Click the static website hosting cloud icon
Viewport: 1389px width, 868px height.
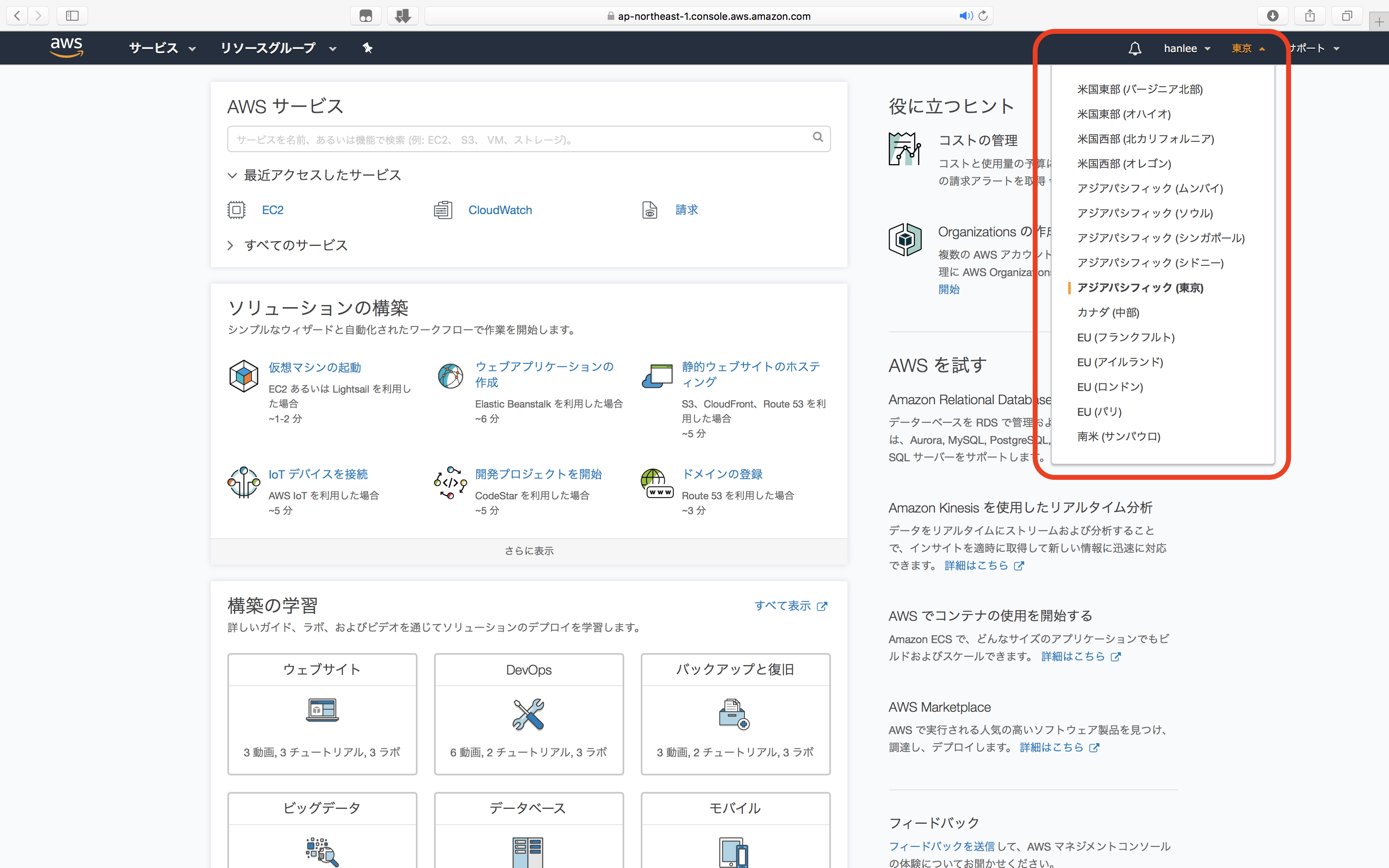tap(657, 376)
